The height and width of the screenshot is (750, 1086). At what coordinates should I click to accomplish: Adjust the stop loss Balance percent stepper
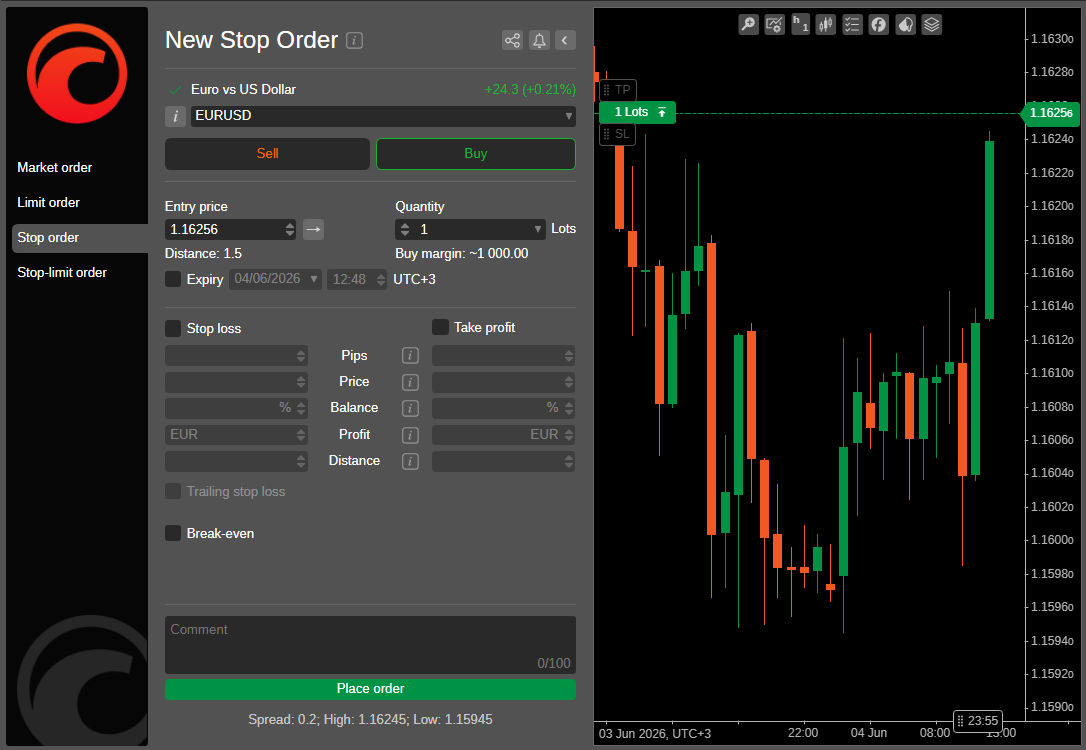(x=301, y=408)
